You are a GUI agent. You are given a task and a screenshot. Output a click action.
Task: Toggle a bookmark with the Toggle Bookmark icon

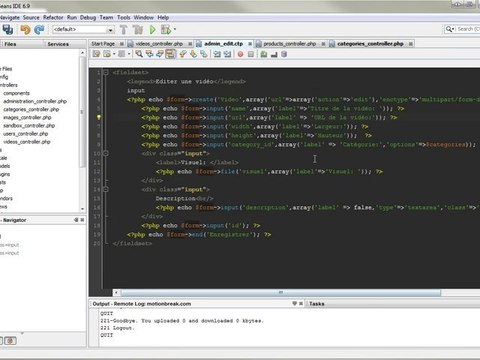pyautogui.click(x=204, y=54)
